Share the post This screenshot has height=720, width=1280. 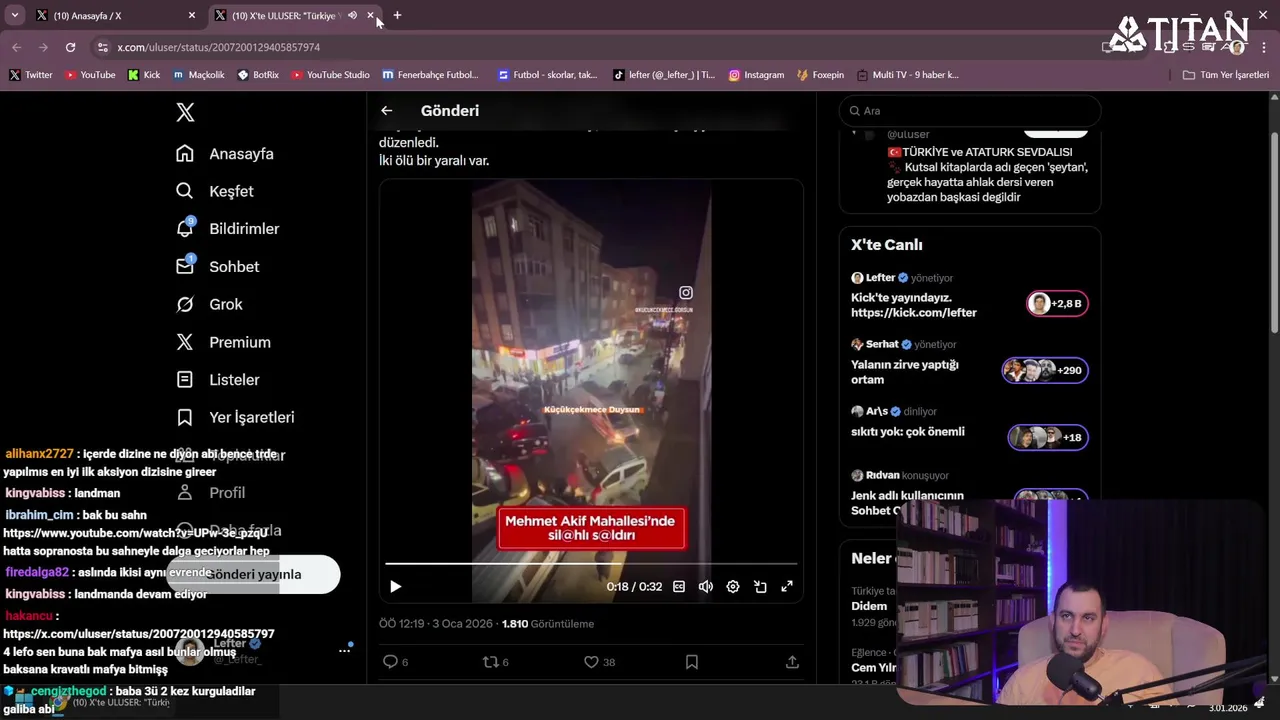(792, 662)
